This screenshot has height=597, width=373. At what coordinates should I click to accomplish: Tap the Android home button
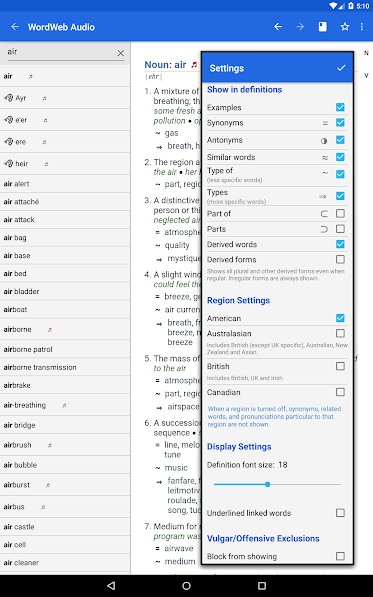pos(186,586)
